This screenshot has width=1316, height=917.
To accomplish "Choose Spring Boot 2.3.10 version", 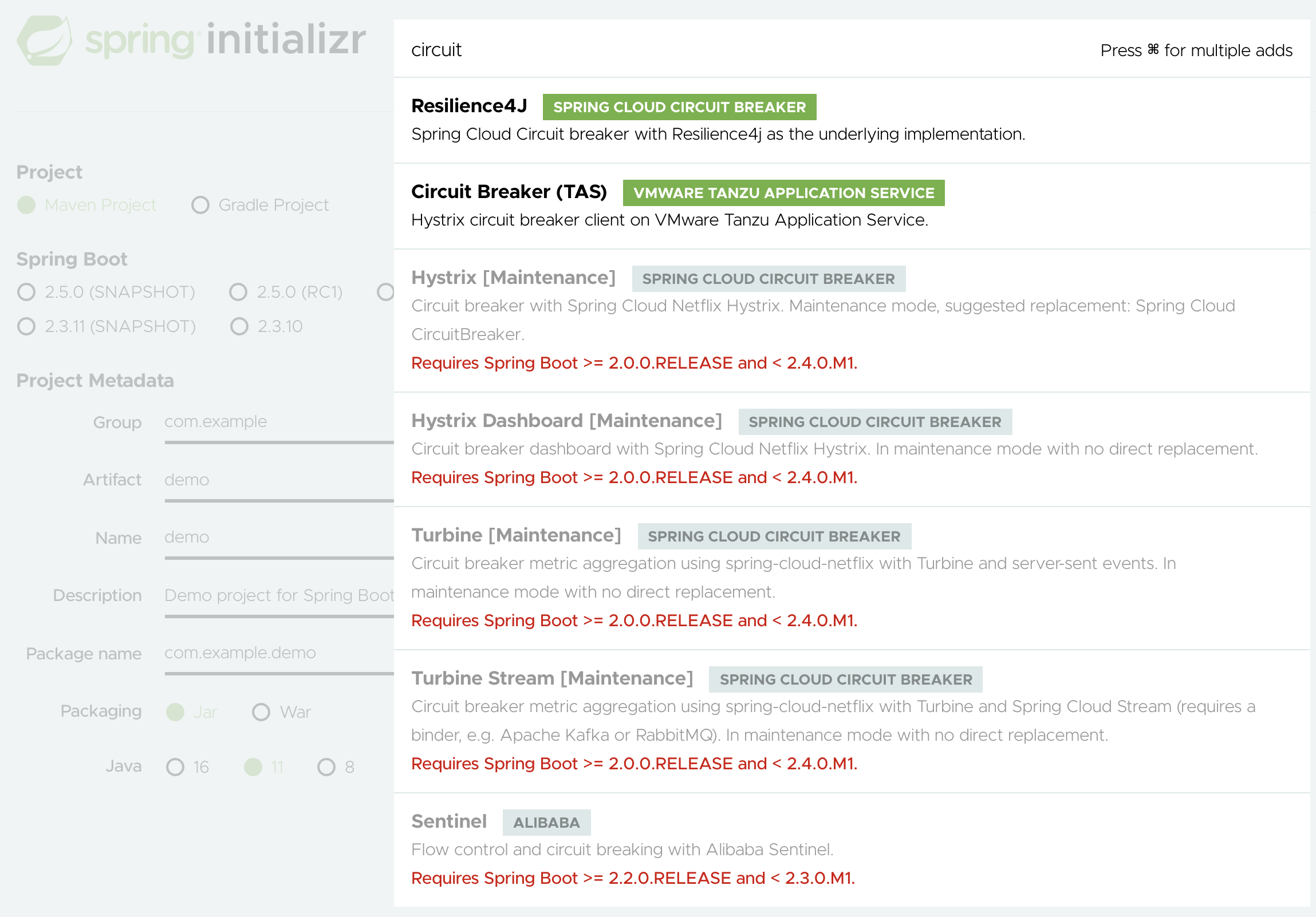I will (239, 326).
